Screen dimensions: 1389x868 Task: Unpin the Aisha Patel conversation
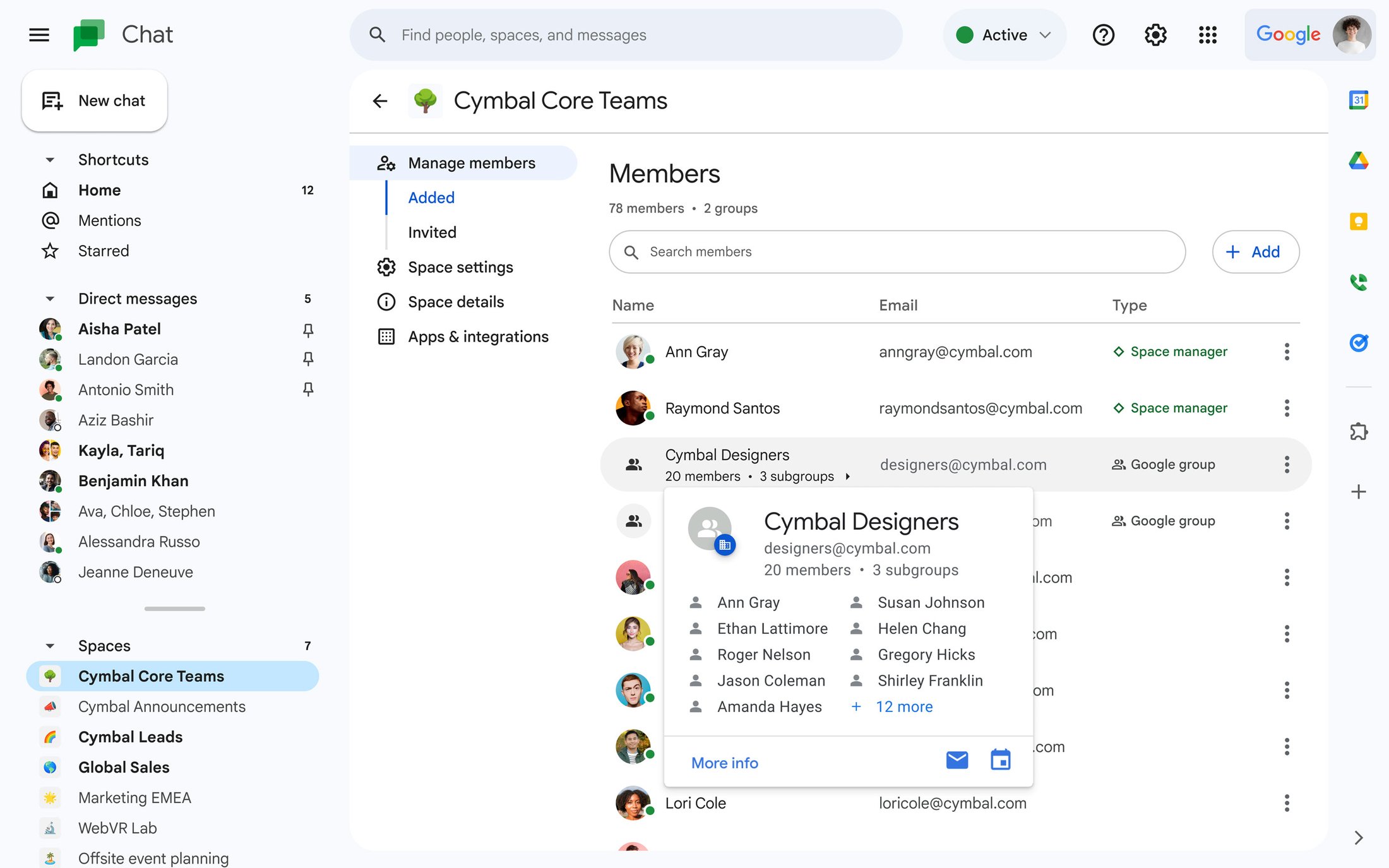pos(308,330)
